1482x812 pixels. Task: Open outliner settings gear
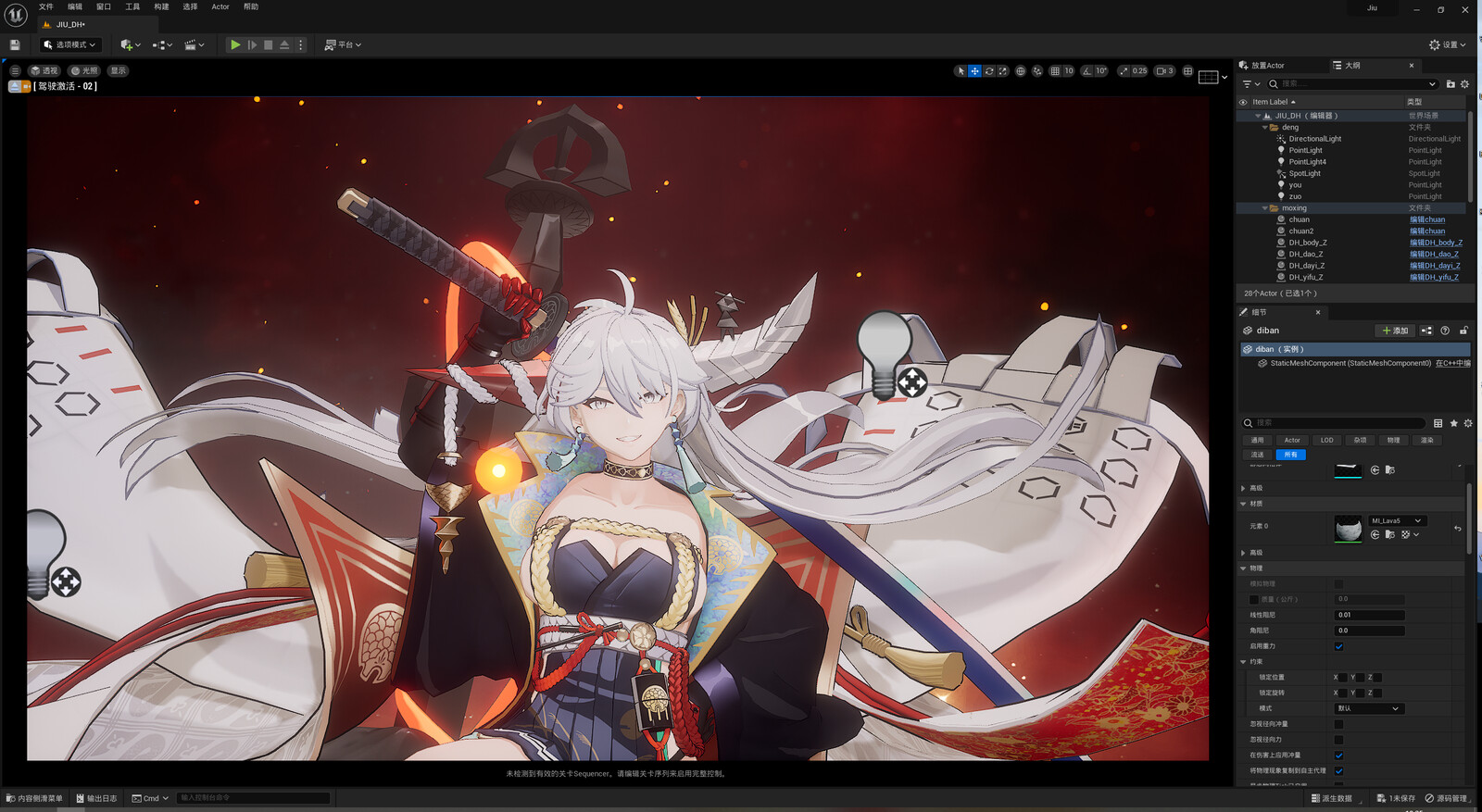1464,84
